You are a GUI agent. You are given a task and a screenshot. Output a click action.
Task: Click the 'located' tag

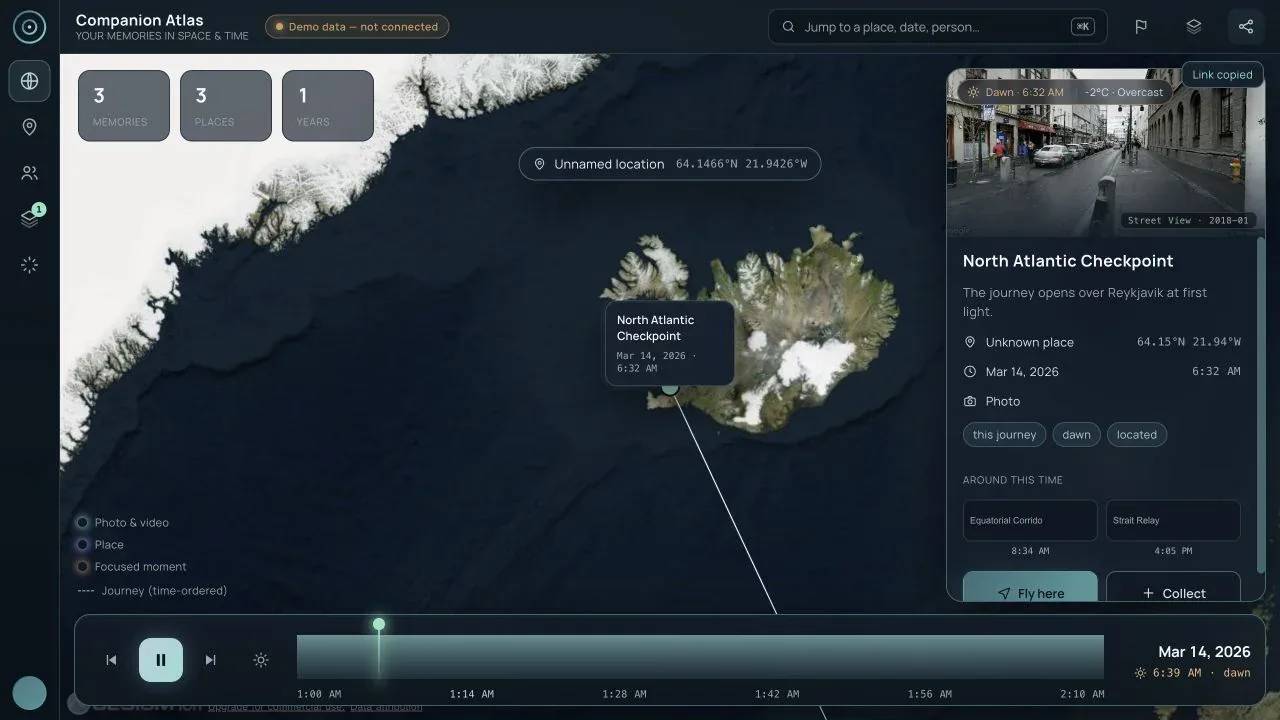pyautogui.click(x=1137, y=435)
